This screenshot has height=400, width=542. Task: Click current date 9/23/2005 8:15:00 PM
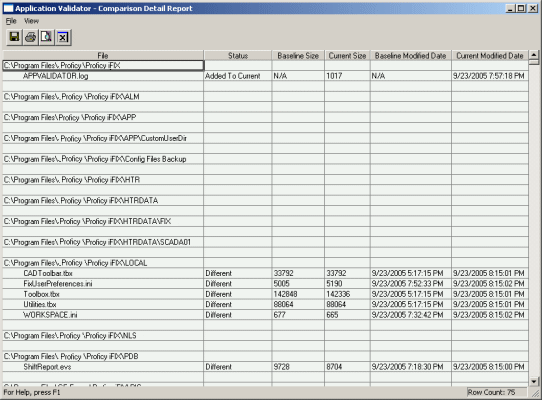tap(490, 366)
